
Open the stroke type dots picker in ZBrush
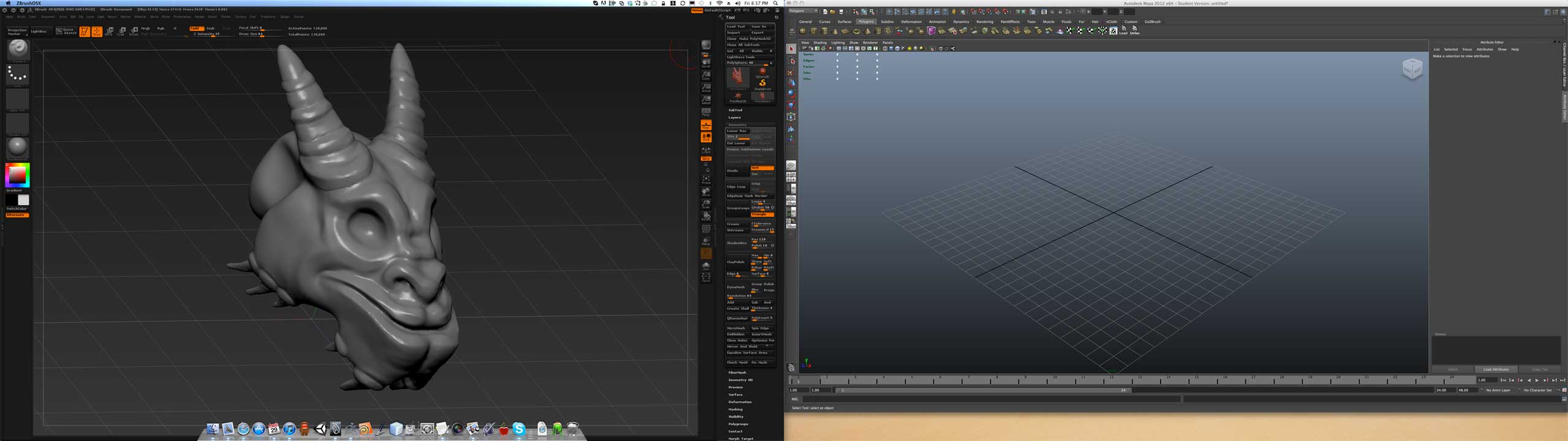(x=17, y=75)
